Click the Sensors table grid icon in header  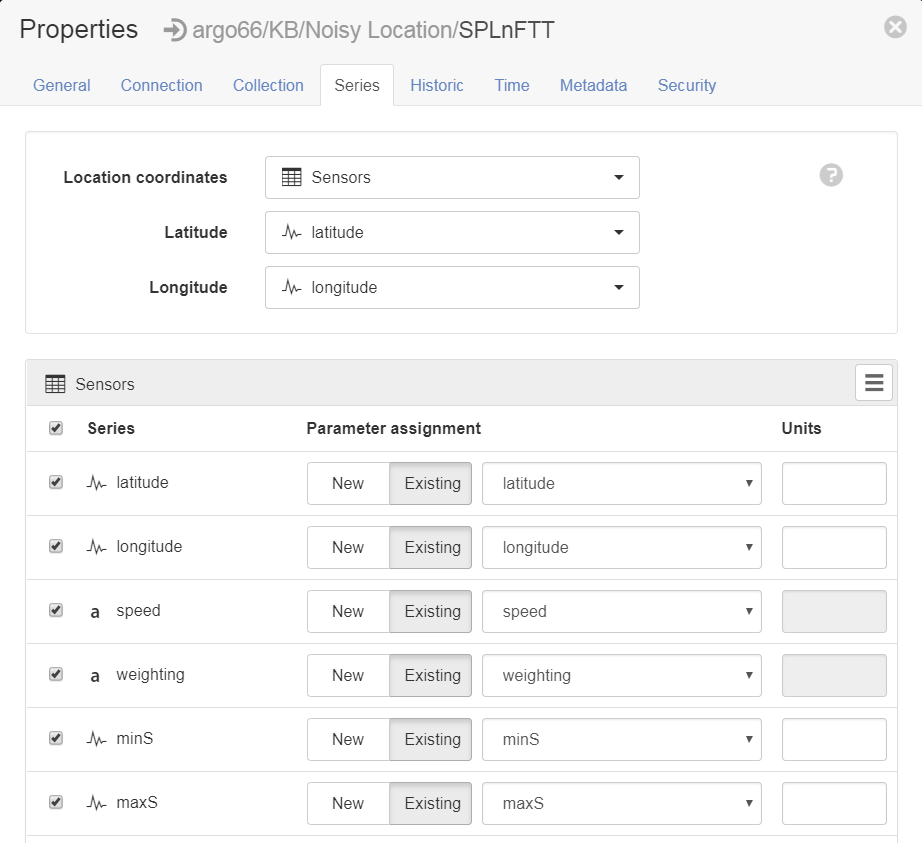coord(55,384)
